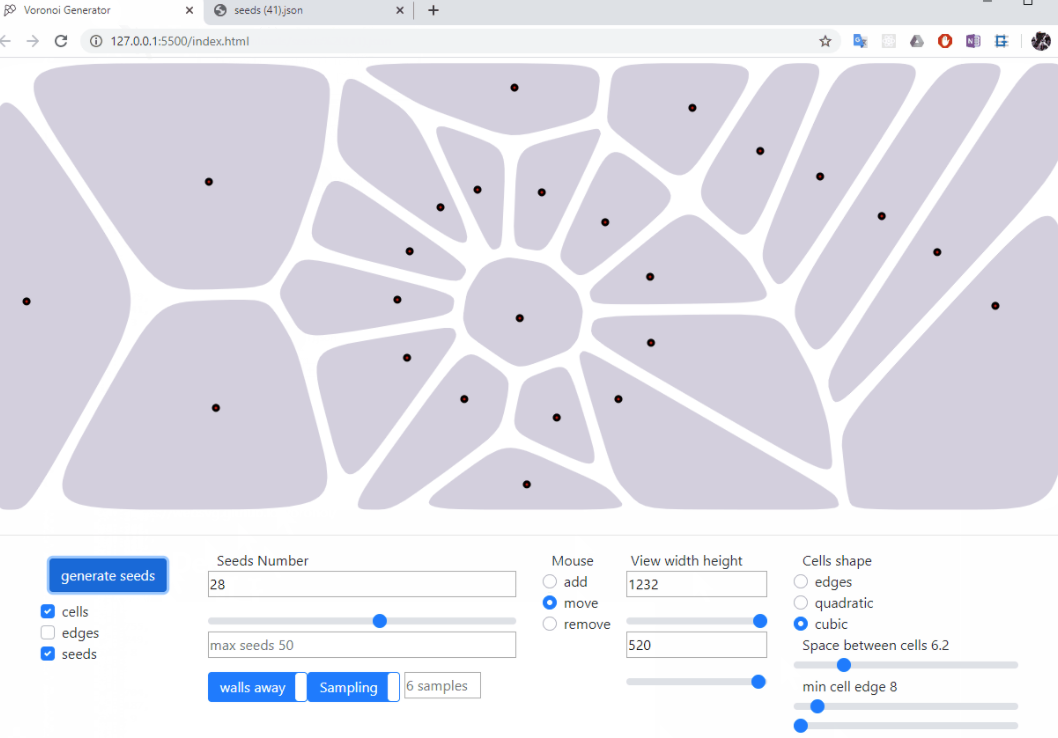Open the browser profile avatar menu
Image resolution: width=1058 pixels, height=738 pixels.
point(1040,41)
